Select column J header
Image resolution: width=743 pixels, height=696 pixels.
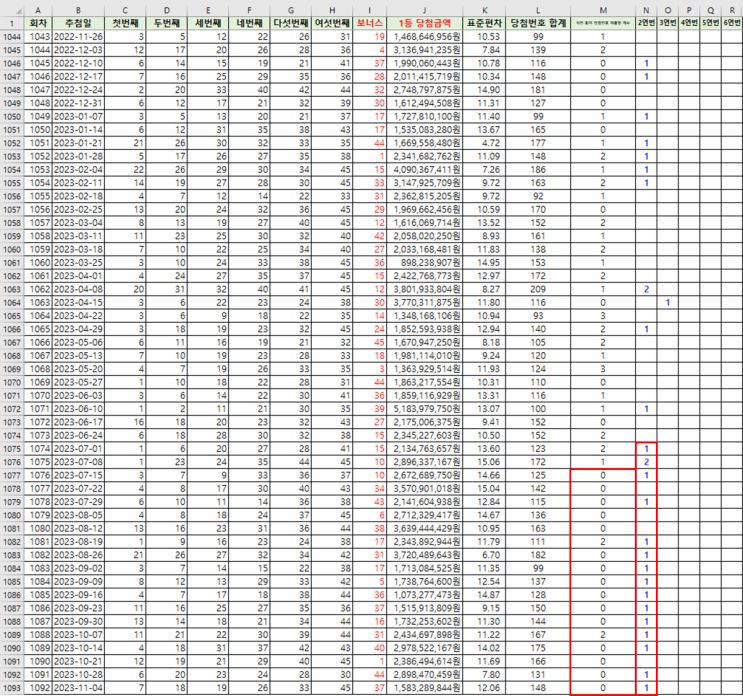click(425, 10)
